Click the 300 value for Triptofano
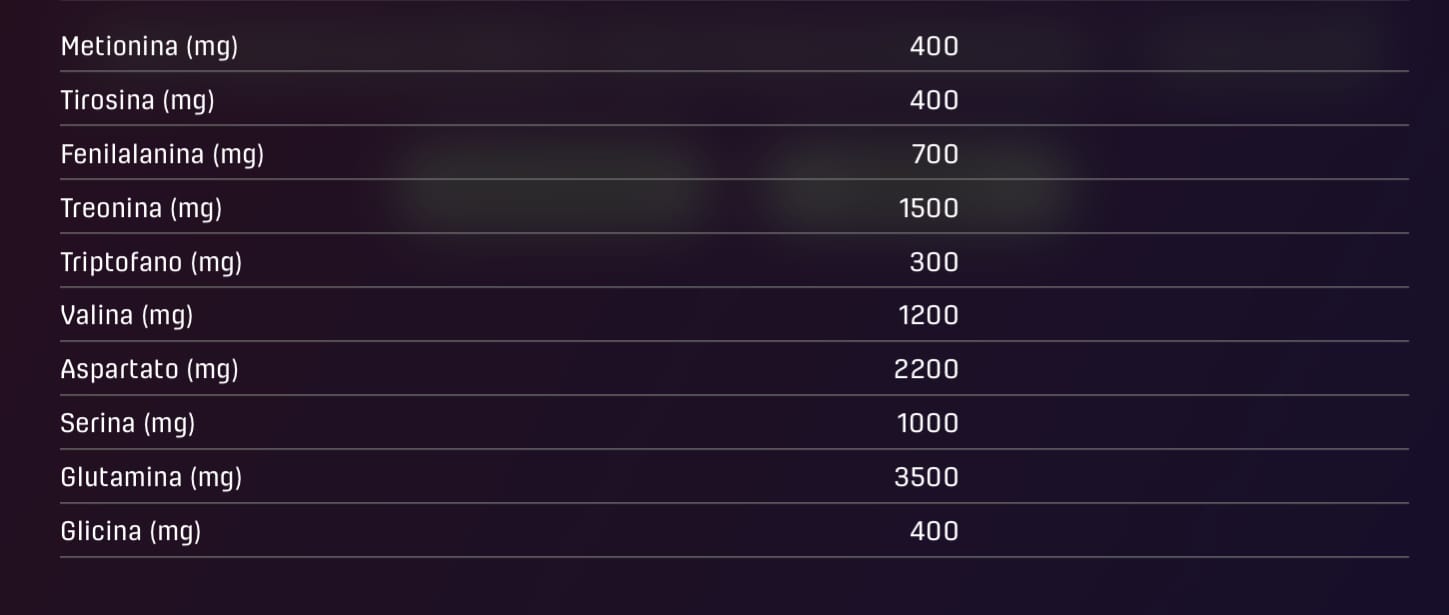The width and height of the screenshot is (1449, 615). [x=934, y=263]
